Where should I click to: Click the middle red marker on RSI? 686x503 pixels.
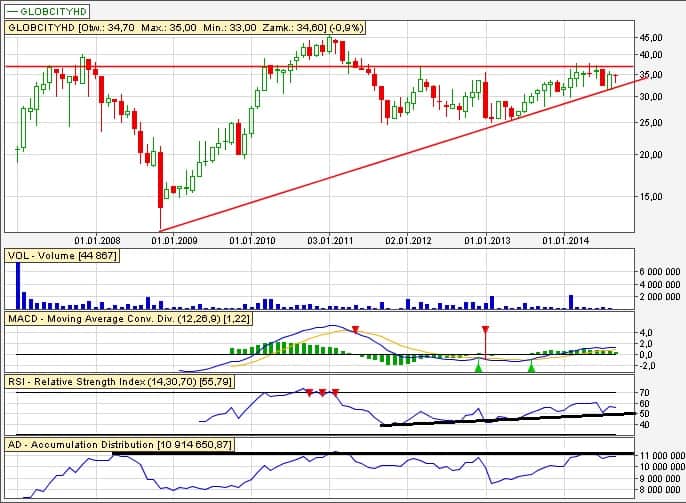tap(322, 392)
